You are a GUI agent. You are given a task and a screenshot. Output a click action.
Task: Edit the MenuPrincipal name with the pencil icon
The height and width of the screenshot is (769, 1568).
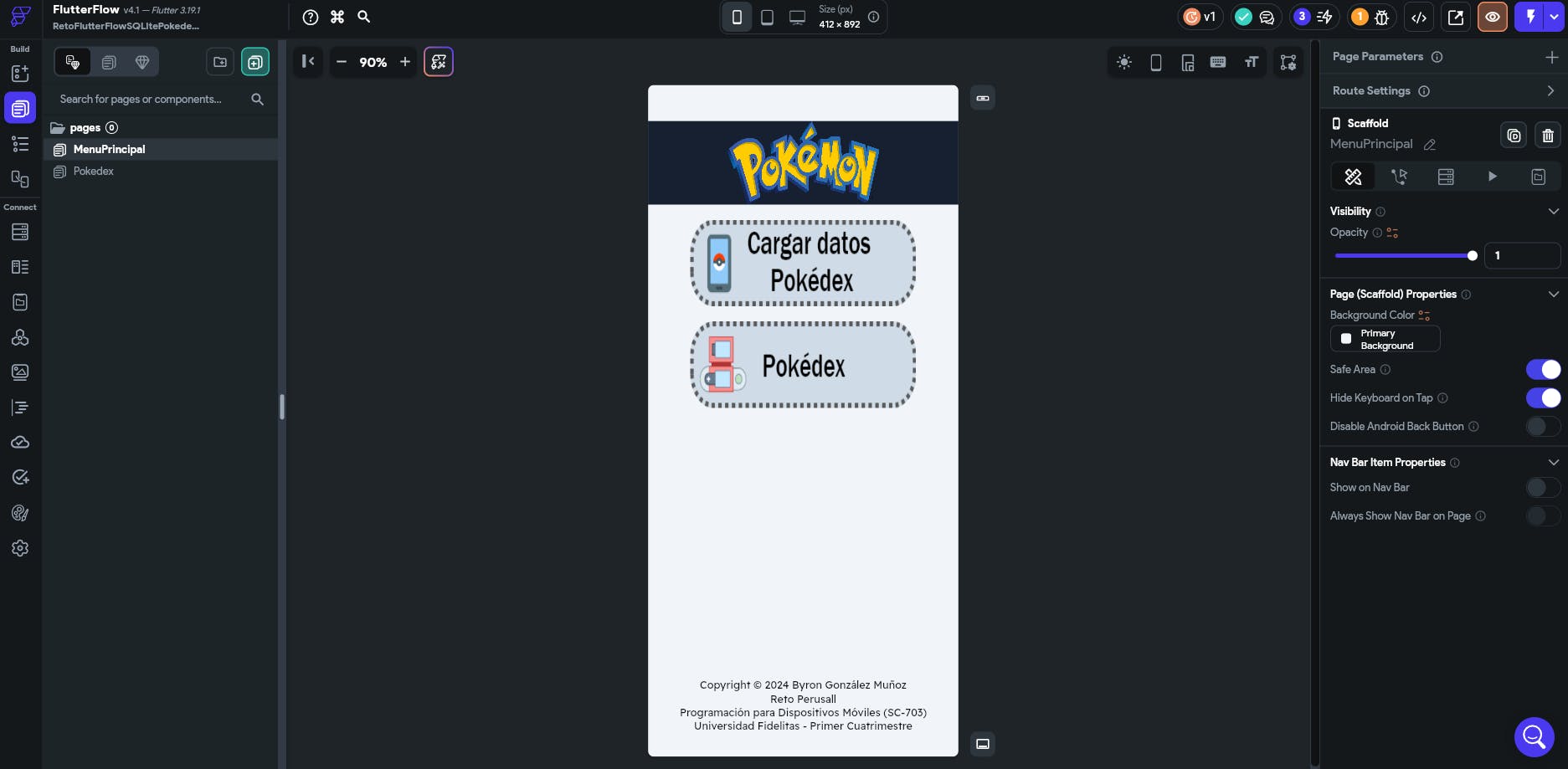[x=1430, y=145]
